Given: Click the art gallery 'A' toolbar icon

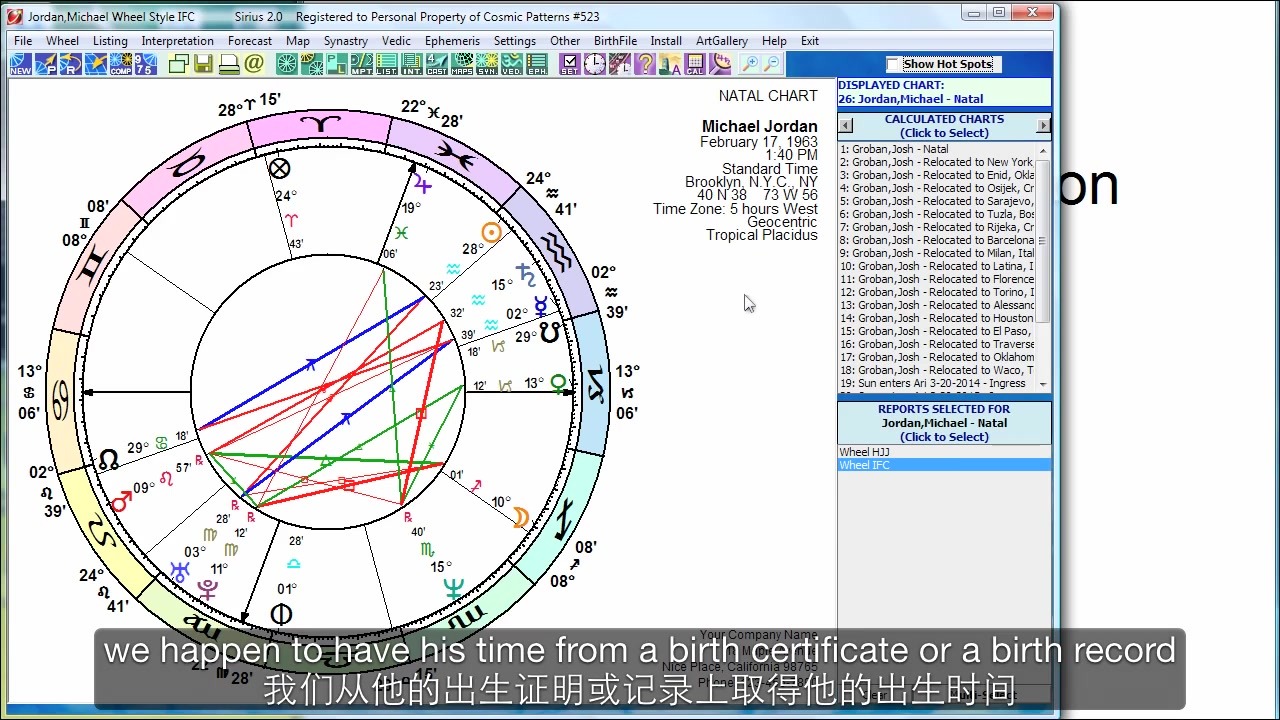Looking at the screenshot, I should coord(670,64).
